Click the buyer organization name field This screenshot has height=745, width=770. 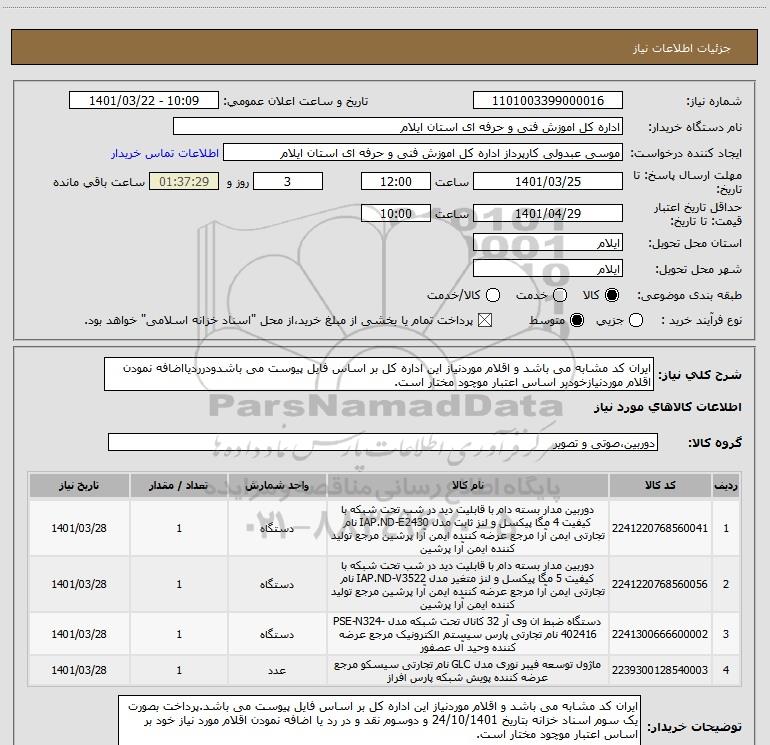pos(398,127)
